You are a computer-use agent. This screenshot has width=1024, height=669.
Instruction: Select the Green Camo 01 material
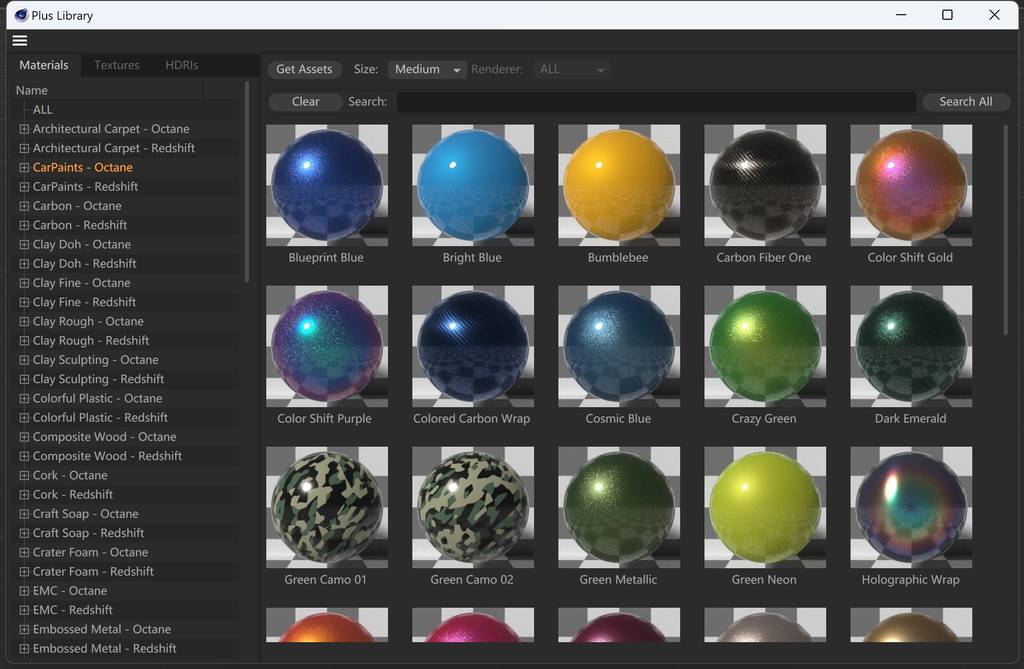326,507
